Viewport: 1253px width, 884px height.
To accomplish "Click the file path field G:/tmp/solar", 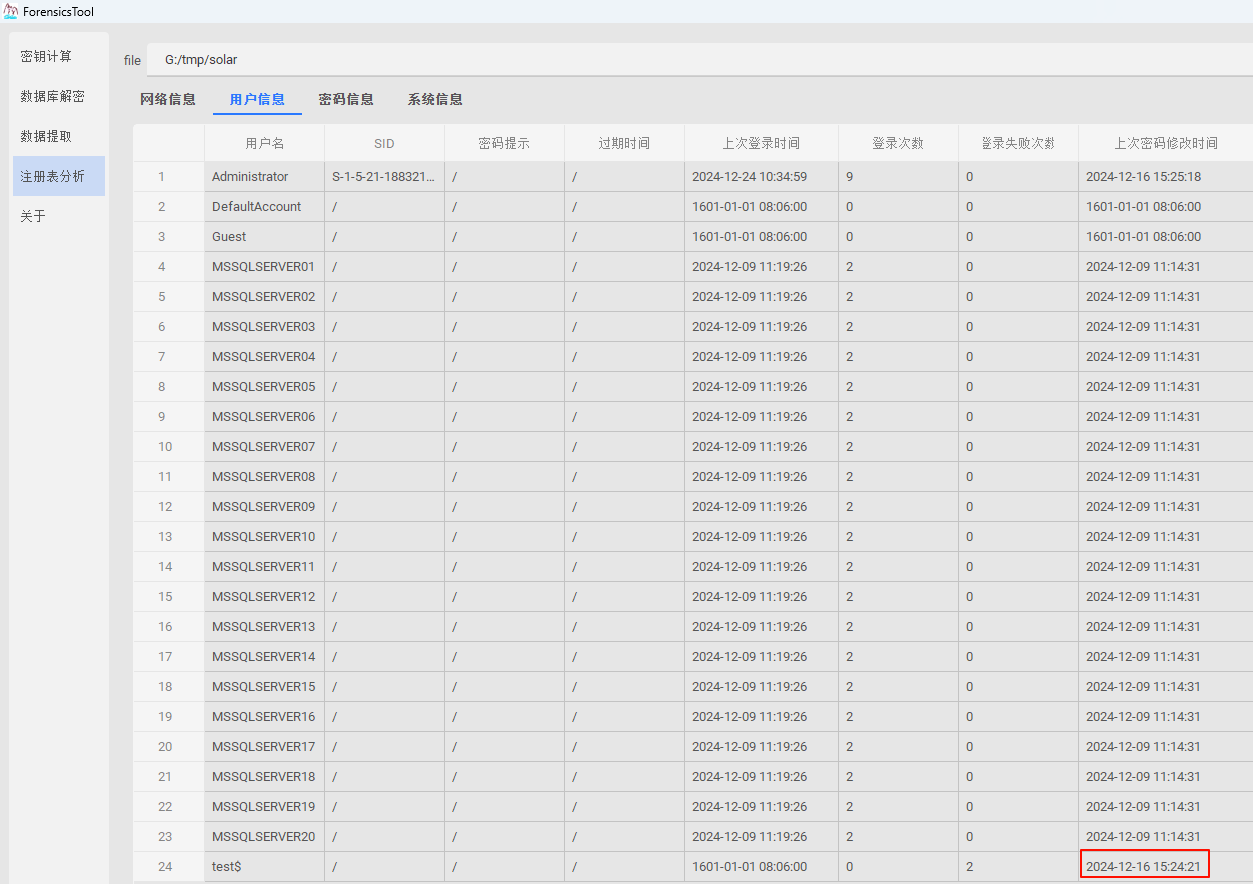I will coord(699,60).
